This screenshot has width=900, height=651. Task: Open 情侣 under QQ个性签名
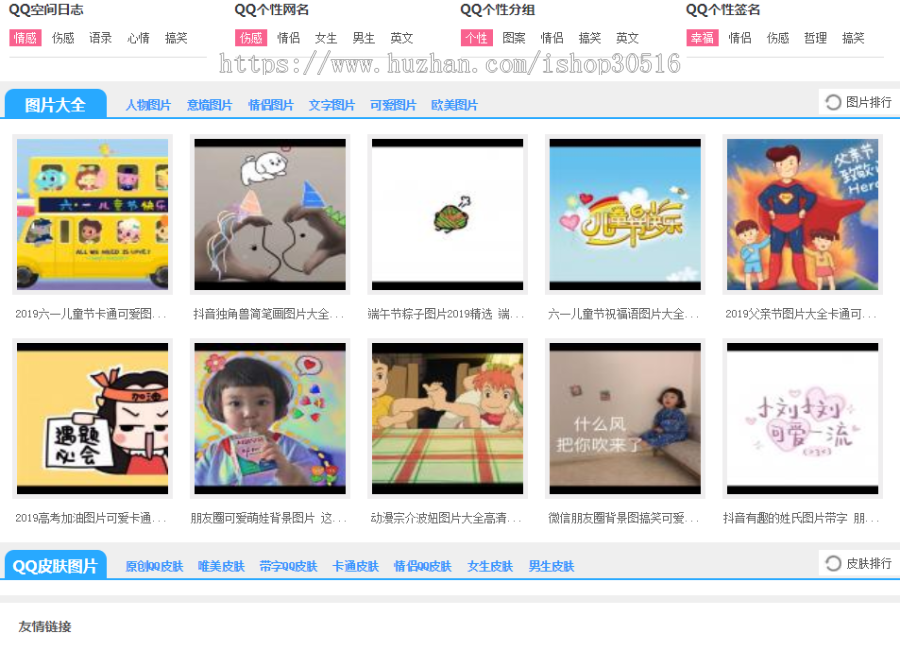click(x=740, y=38)
